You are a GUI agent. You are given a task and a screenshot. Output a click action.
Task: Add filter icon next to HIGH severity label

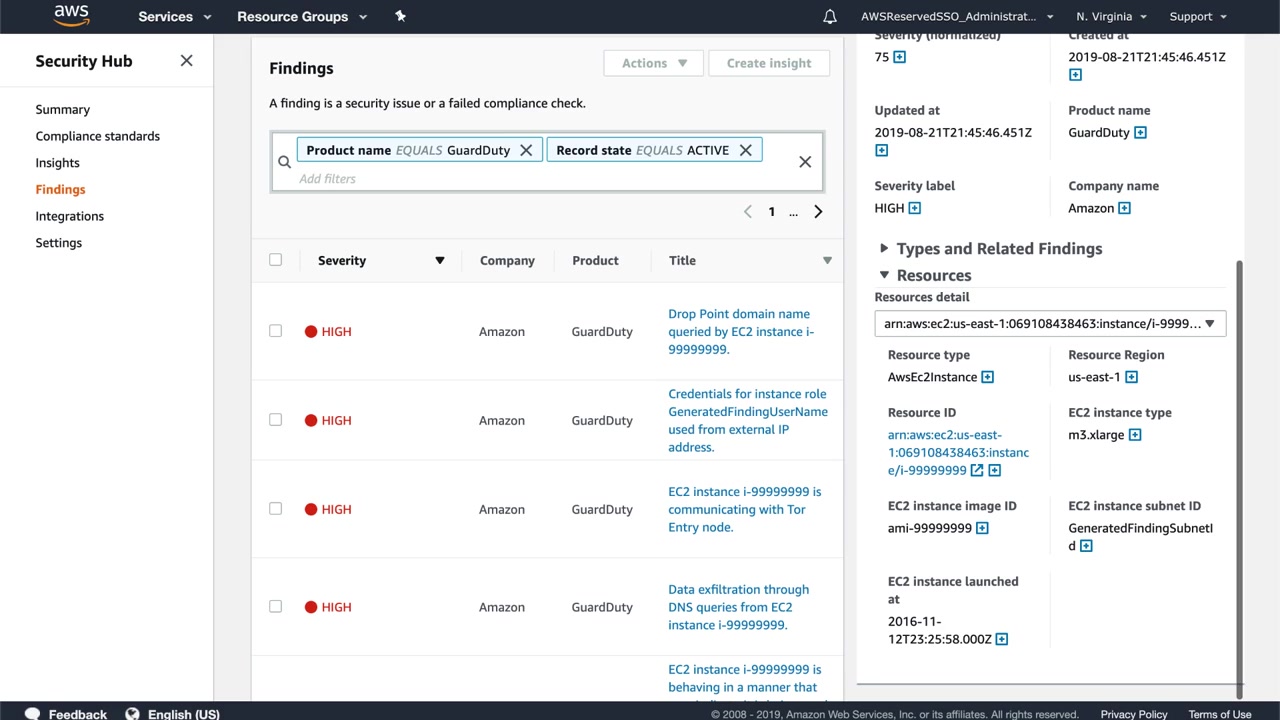pos(914,208)
